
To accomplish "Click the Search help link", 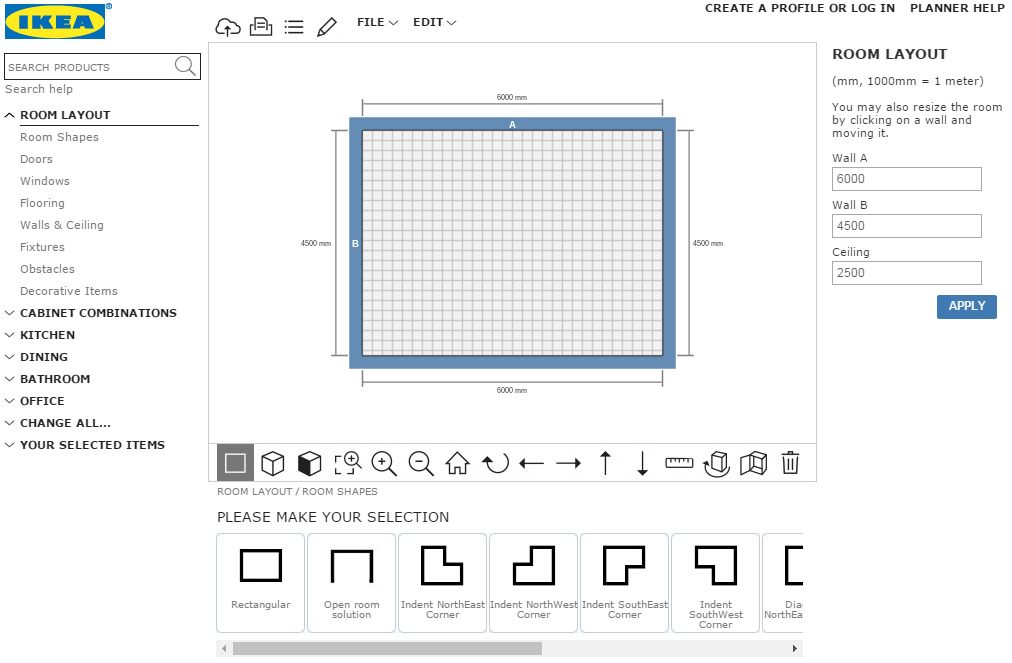I will (x=39, y=89).
